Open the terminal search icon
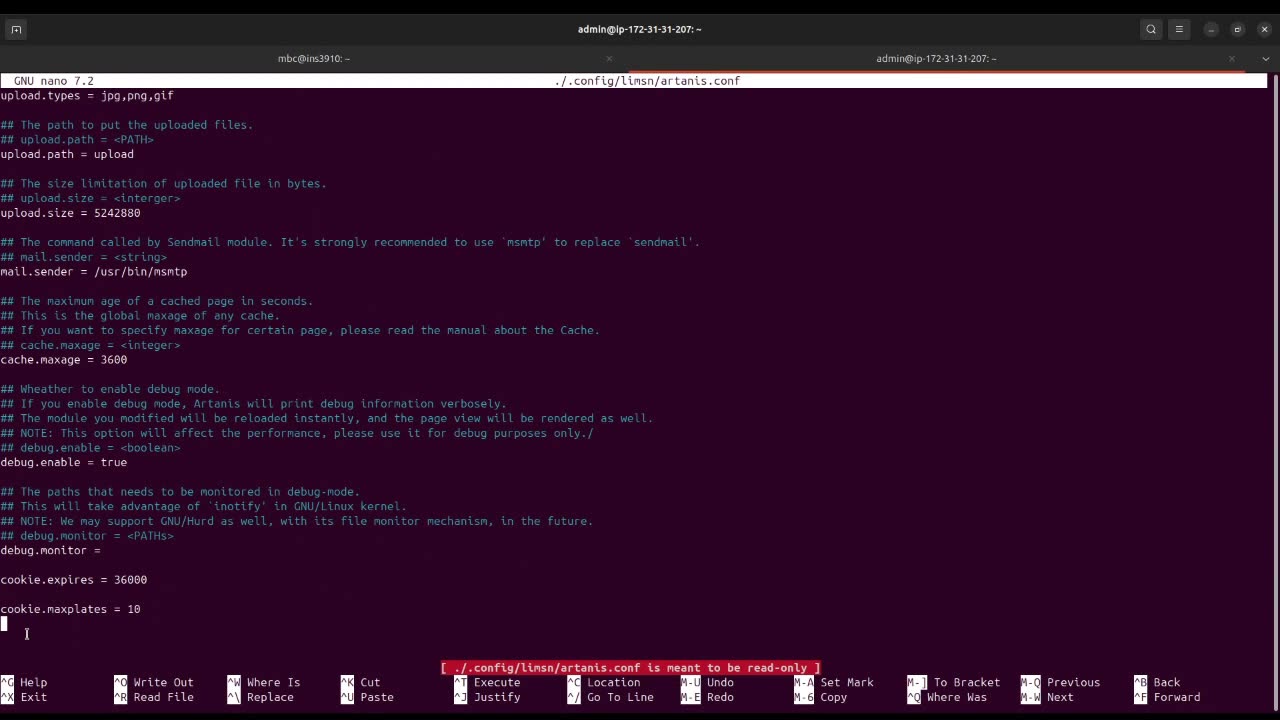This screenshot has height=720, width=1280. 1151,29
